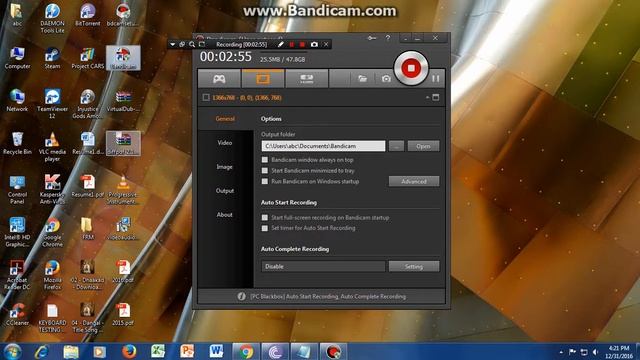The image size is (640, 360).
Task: Click the fullscreen rectangle icon on recording bar
Action: (202, 44)
